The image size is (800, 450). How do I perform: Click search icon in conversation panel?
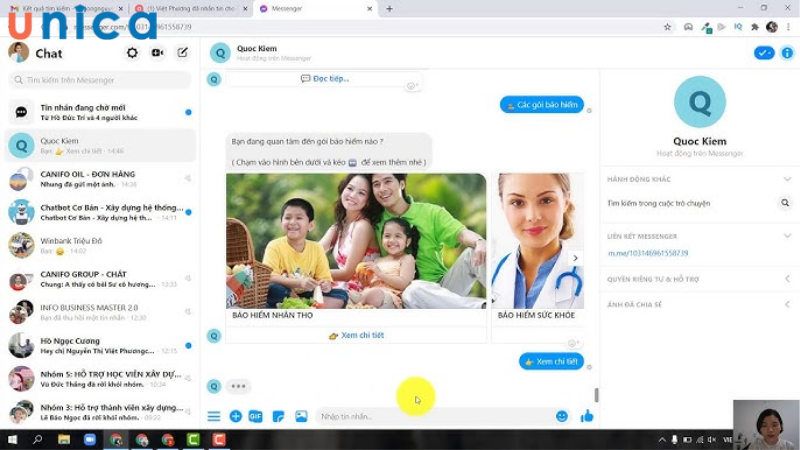pyautogui.click(x=785, y=203)
